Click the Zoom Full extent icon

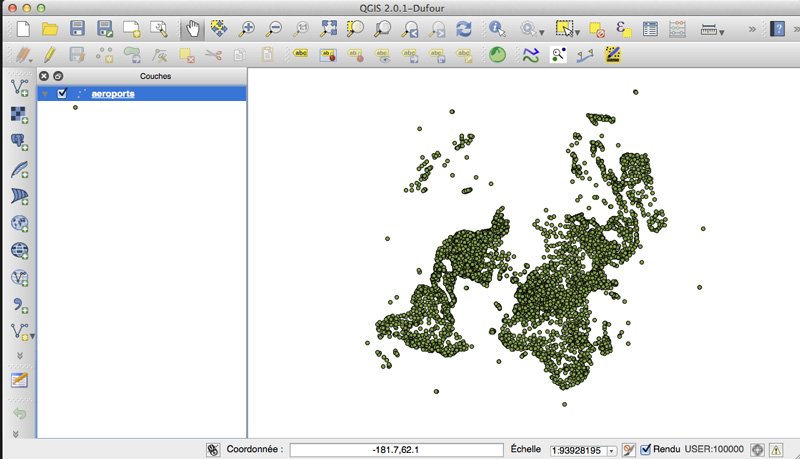click(328, 29)
